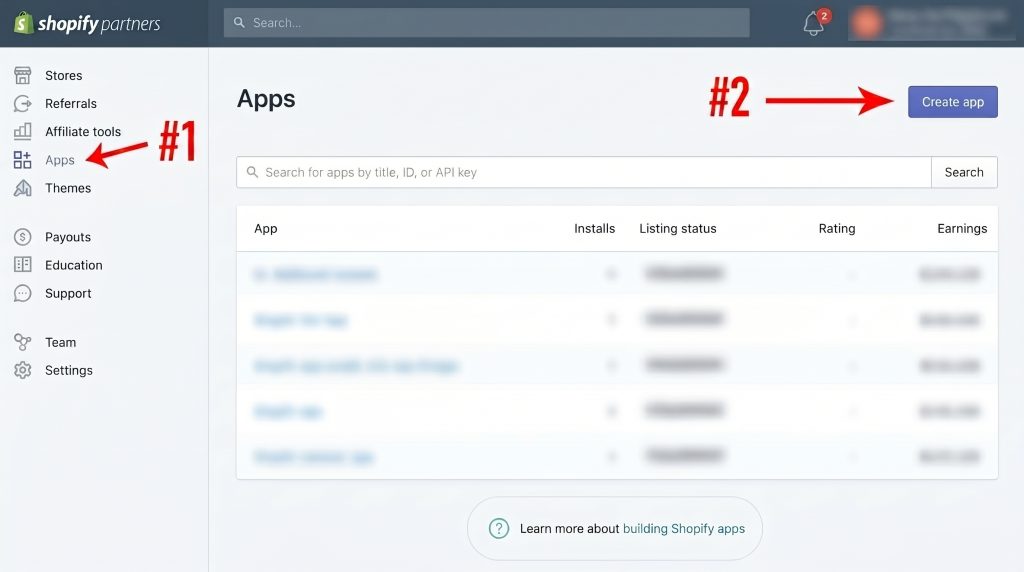Click the Team icon in sidebar
Viewport: 1024px width, 572px height.
tap(23, 342)
